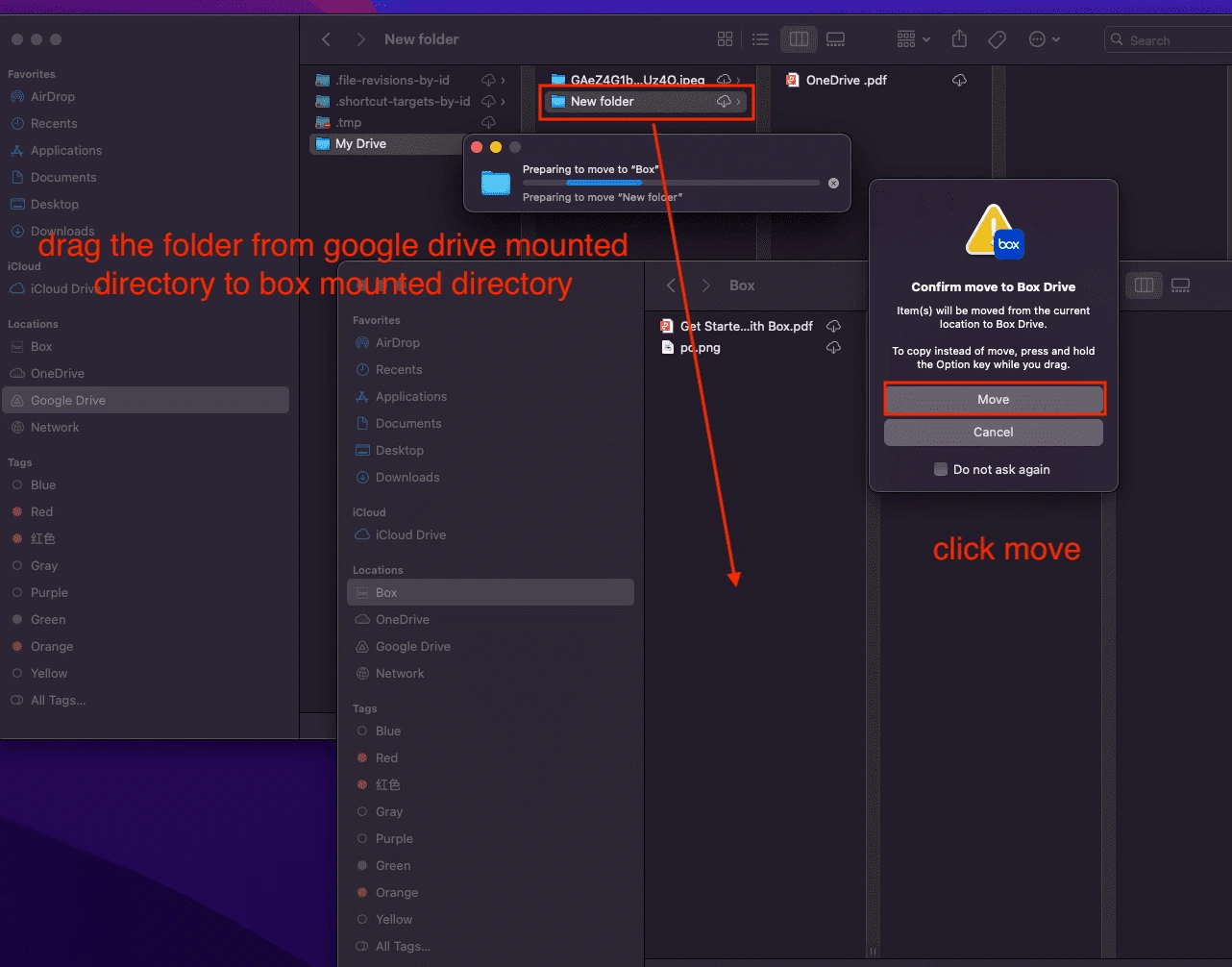
Task: Open All Tags… in the back window sidebar
Action: (58, 700)
